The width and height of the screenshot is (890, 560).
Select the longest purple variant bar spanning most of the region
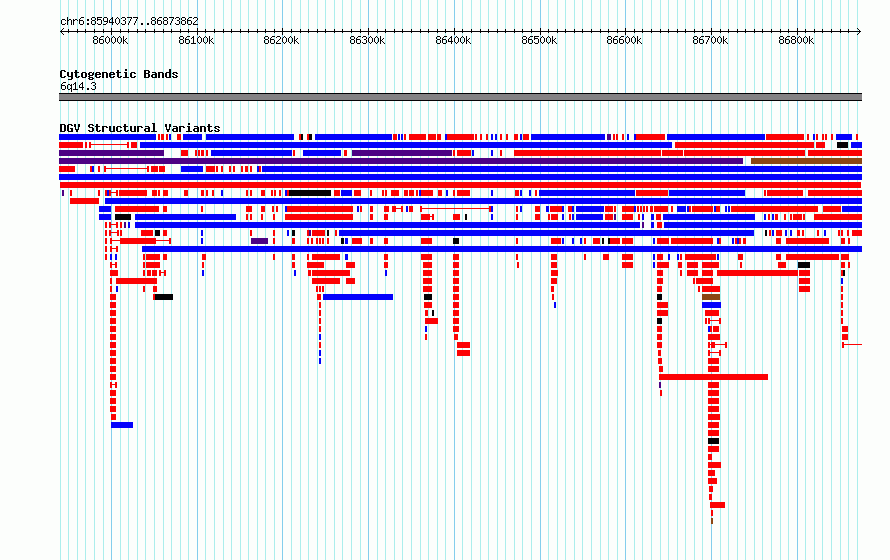[401, 161]
